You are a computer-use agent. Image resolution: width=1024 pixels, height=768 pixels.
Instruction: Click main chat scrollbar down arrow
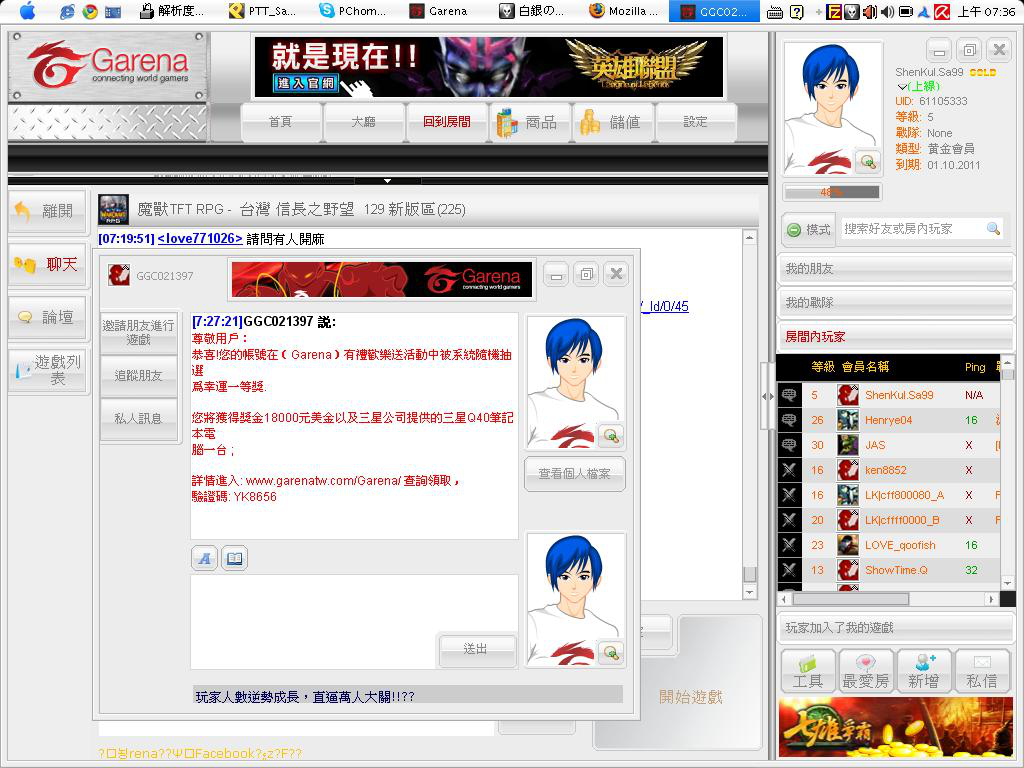point(750,592)
